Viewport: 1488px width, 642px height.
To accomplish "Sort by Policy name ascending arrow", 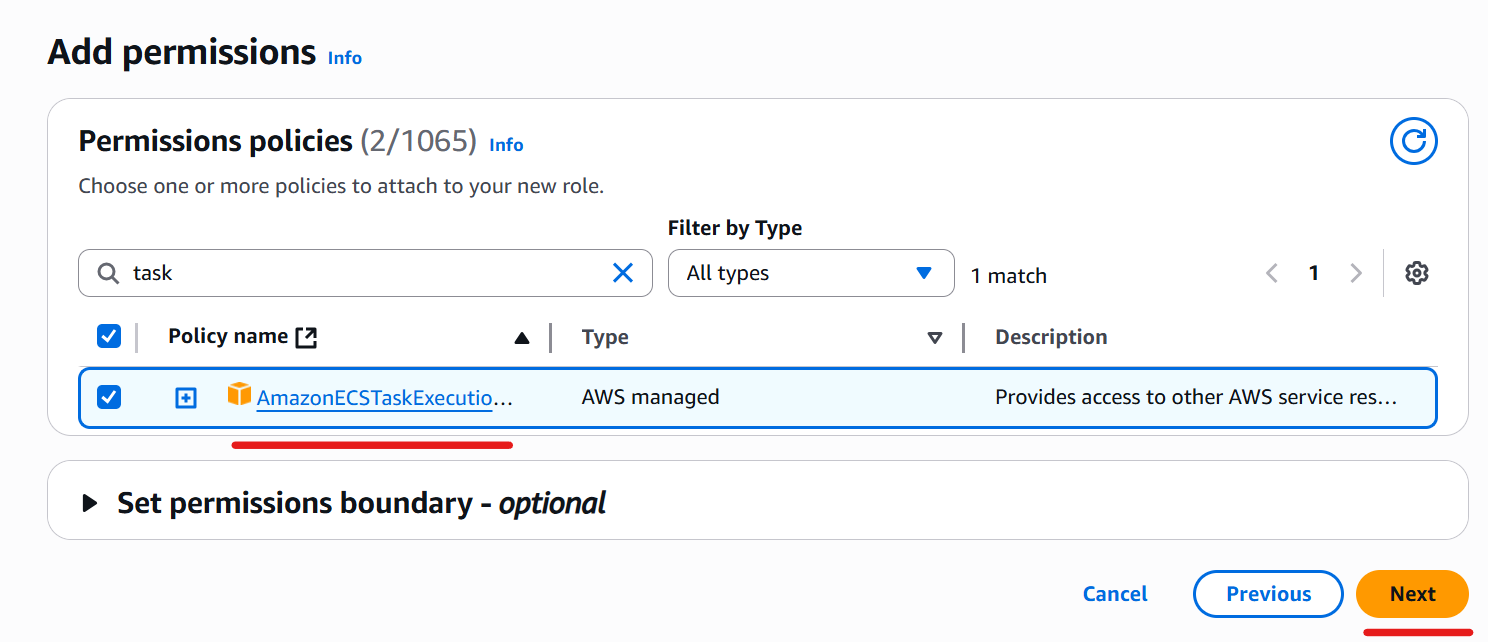I will pos(521,338).
